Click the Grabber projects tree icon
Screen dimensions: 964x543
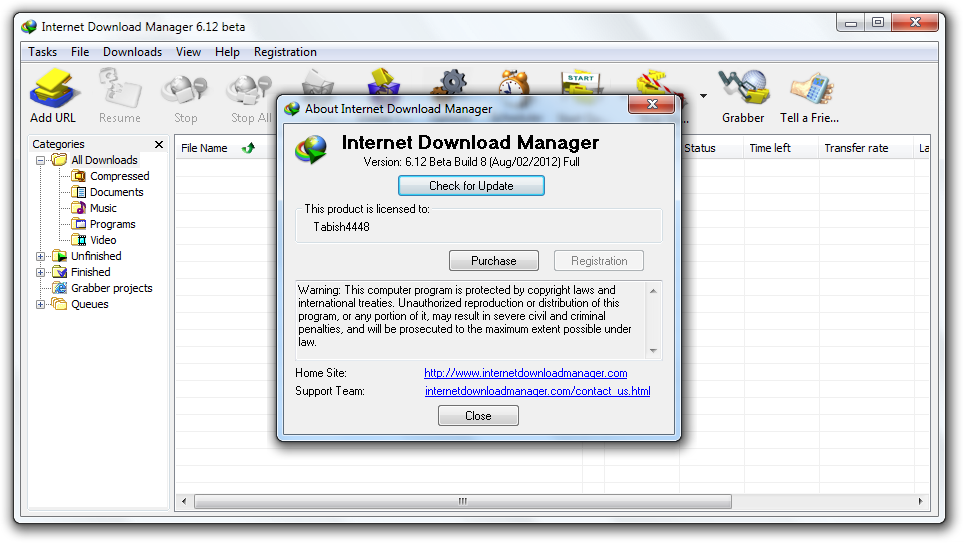[x=60, y=288]
